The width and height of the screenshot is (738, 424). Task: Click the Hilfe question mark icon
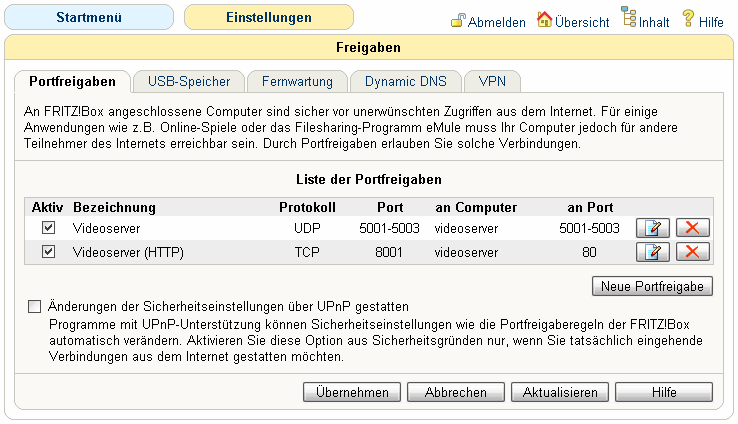pyautogui.click(x=688, y=19)
